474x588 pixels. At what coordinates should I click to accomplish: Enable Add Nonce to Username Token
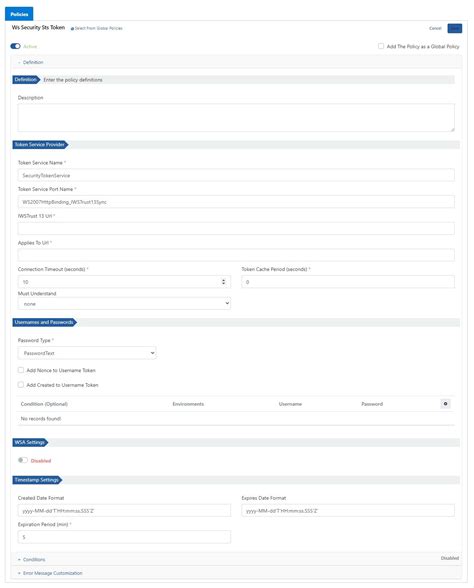click(x=21, y=370)
